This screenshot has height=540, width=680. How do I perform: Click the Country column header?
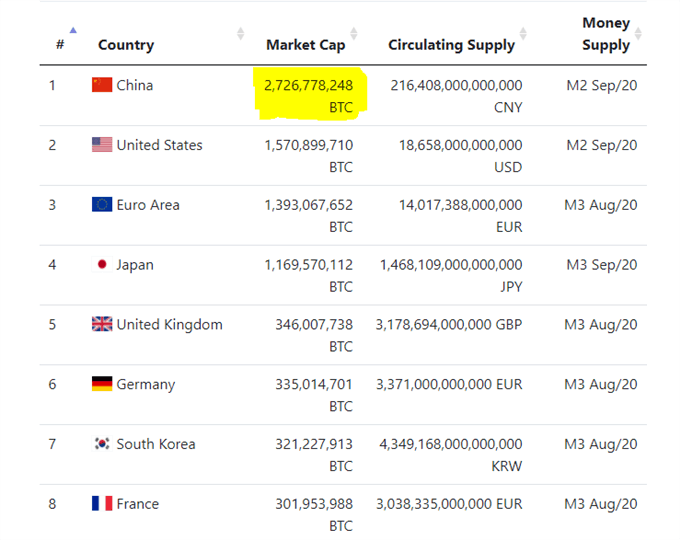pyautogui.click(x=126, y=45)
